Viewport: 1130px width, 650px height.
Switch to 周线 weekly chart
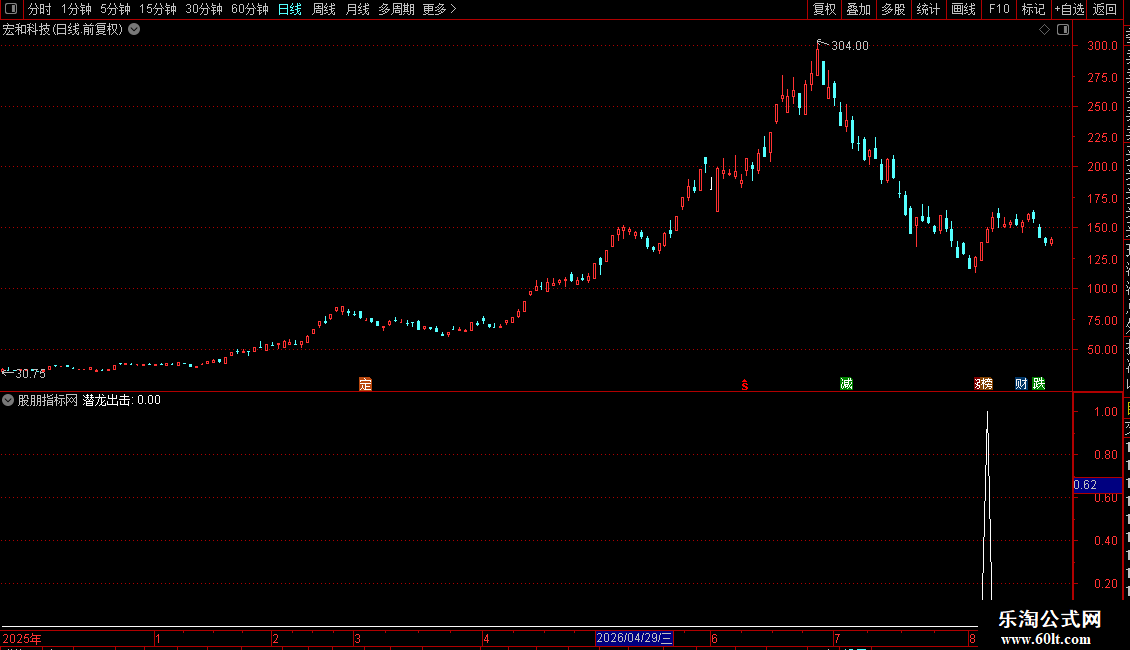[x=324, y=9]
